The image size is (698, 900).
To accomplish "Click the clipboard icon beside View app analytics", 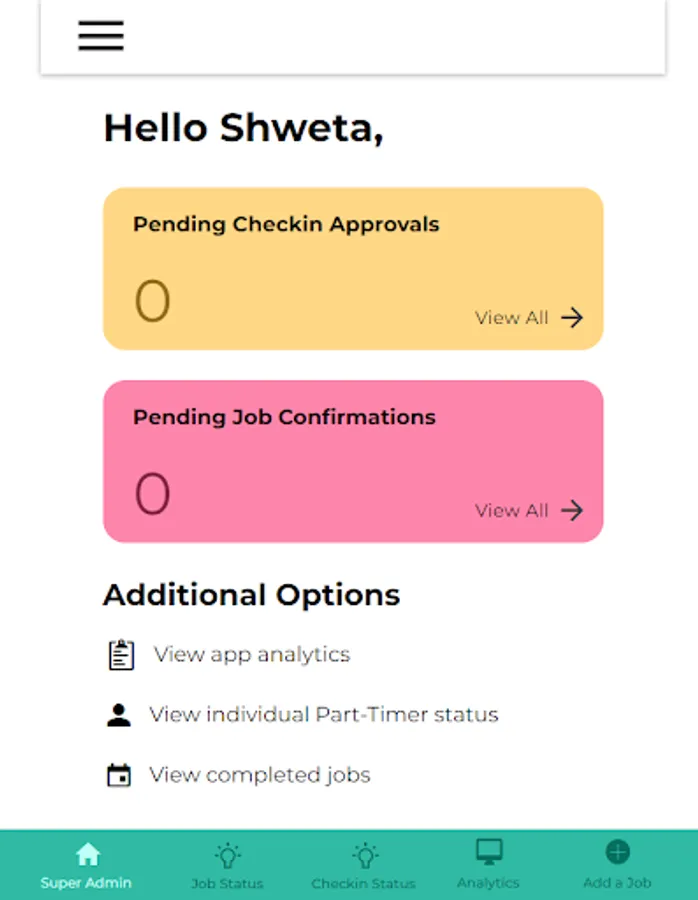I will click(x=120, y=655).
